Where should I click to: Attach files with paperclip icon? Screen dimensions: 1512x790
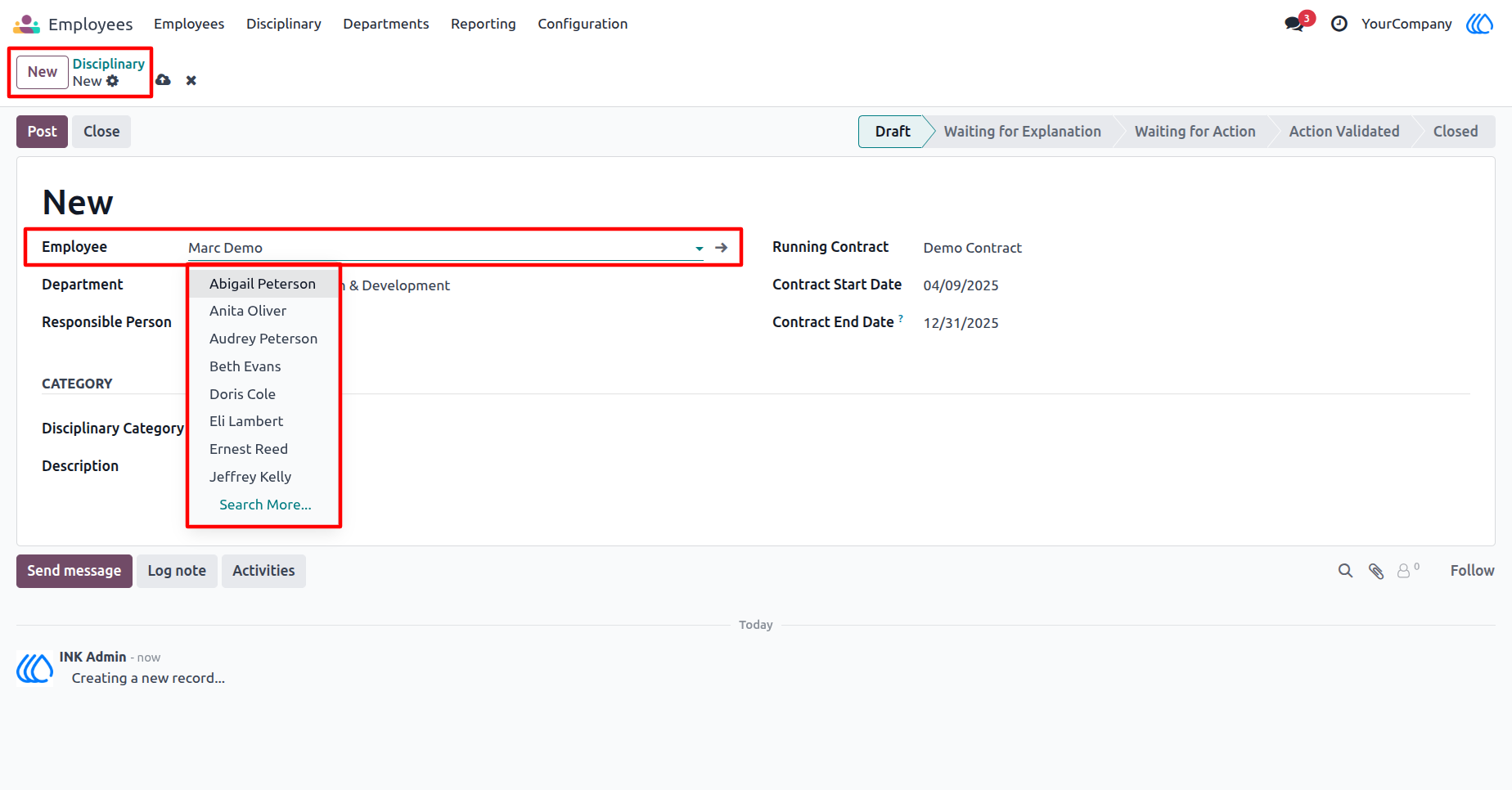coord(1376,571)
